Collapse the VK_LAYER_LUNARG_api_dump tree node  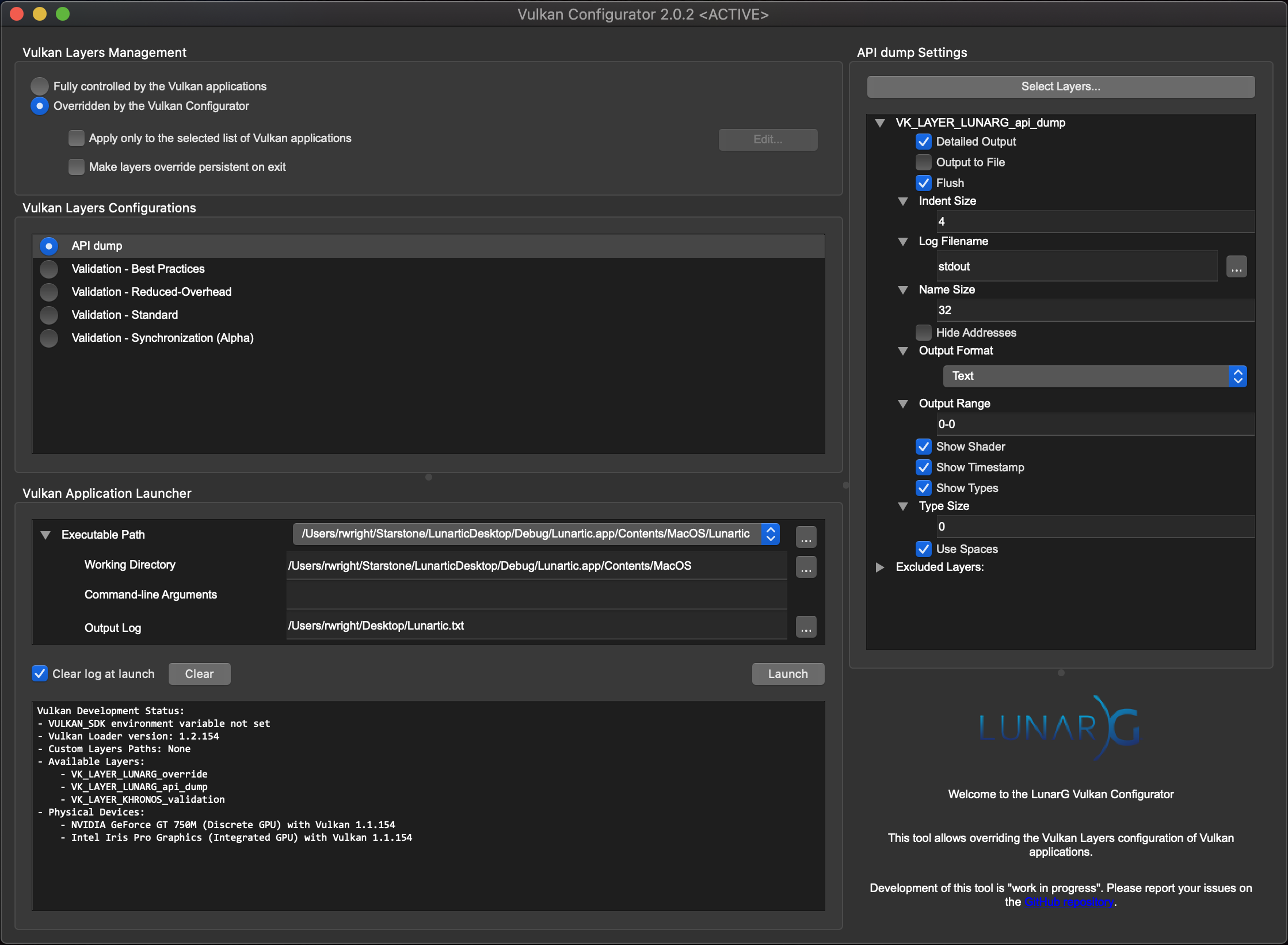[x=880, y=123]
